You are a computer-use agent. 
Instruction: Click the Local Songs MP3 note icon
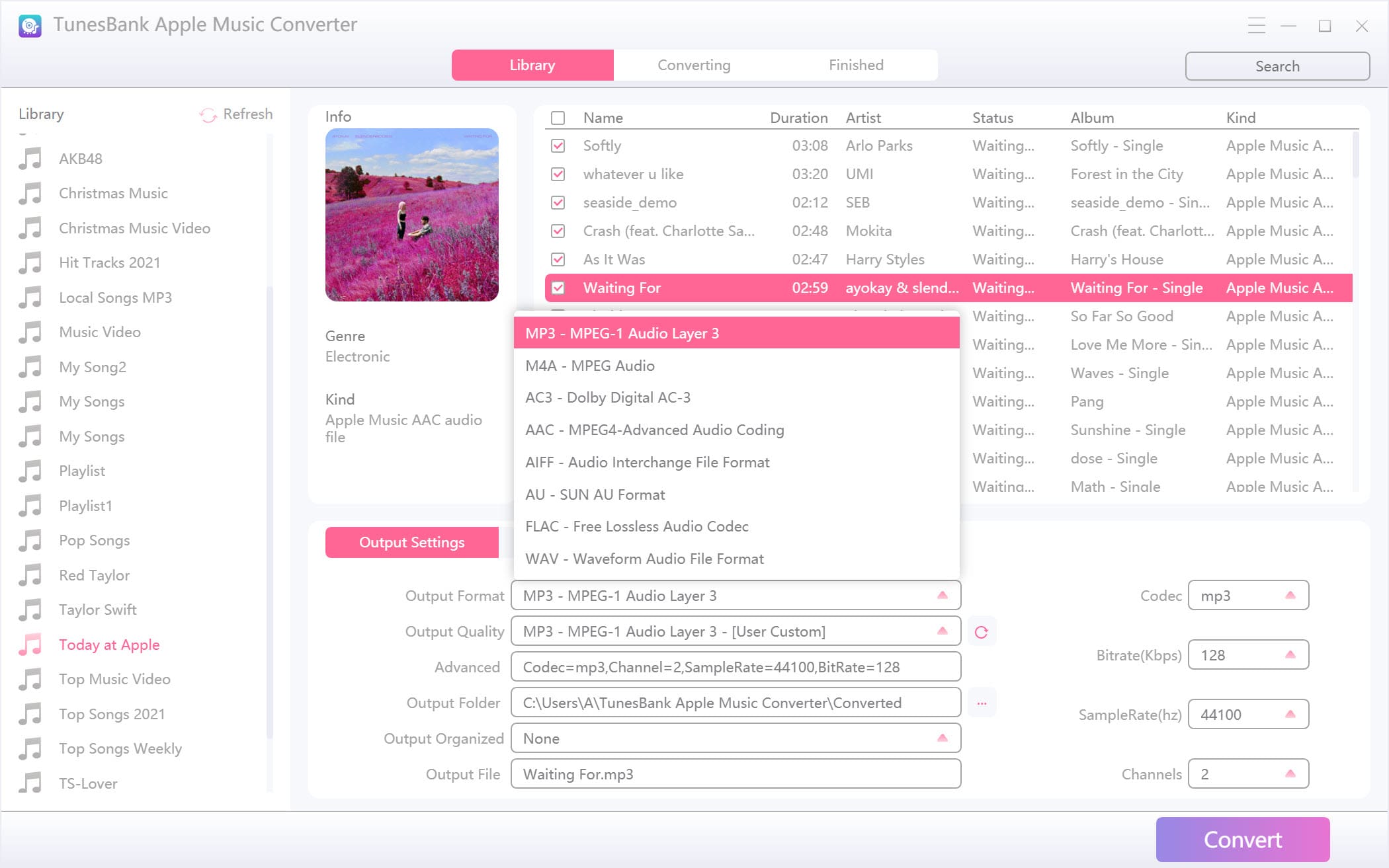coord(30,297)
